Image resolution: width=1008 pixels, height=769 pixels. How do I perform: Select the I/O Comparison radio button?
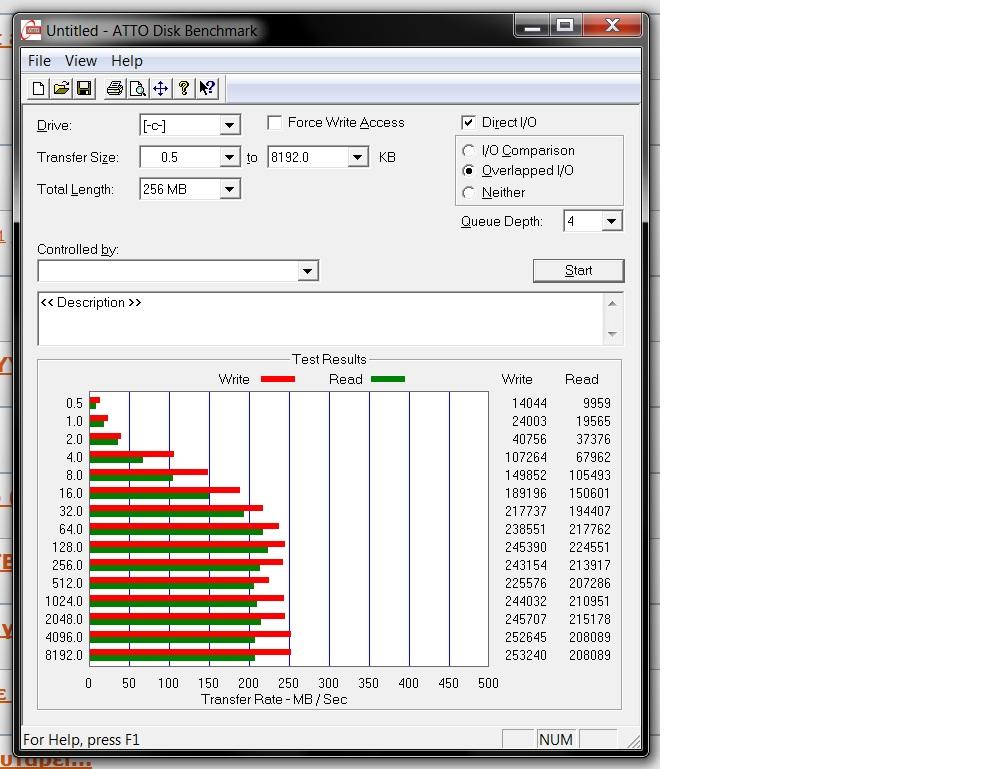point(468,151)
